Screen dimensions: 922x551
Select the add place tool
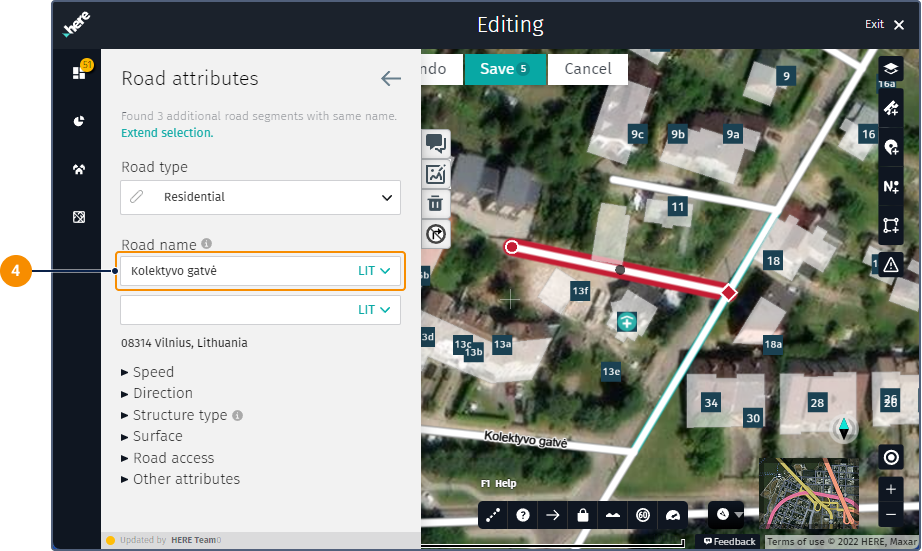[x=891, y=147]
